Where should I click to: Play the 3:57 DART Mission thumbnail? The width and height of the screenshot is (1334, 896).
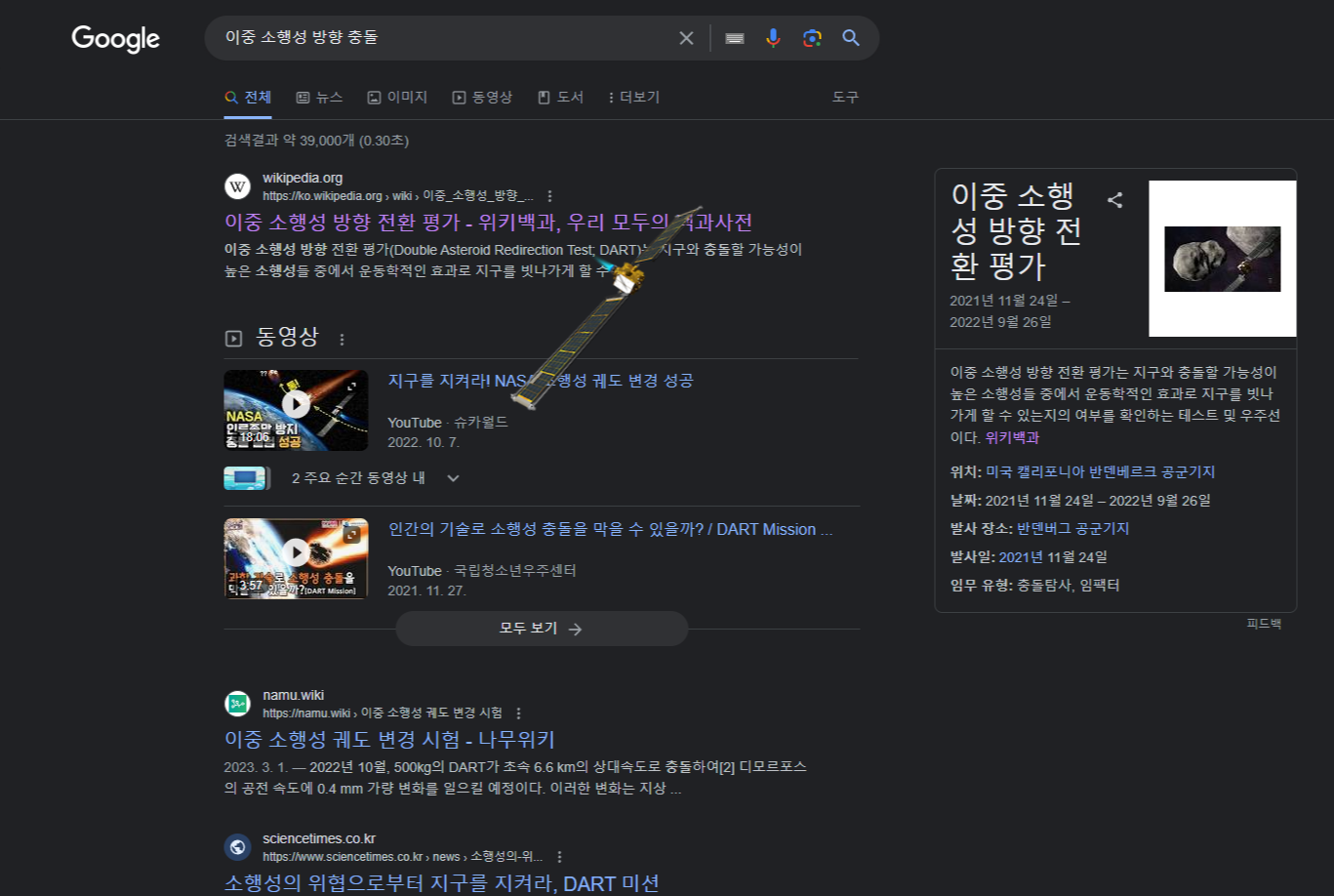point(296,558)
